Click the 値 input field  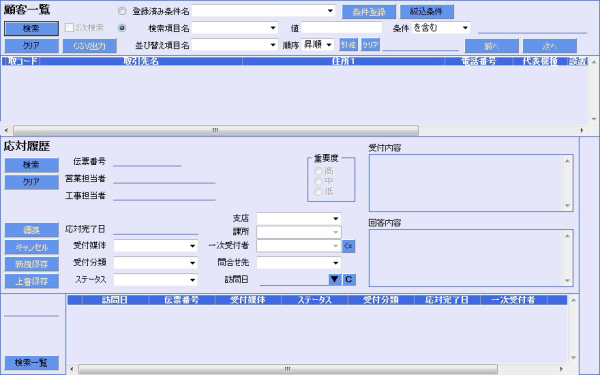341,28
